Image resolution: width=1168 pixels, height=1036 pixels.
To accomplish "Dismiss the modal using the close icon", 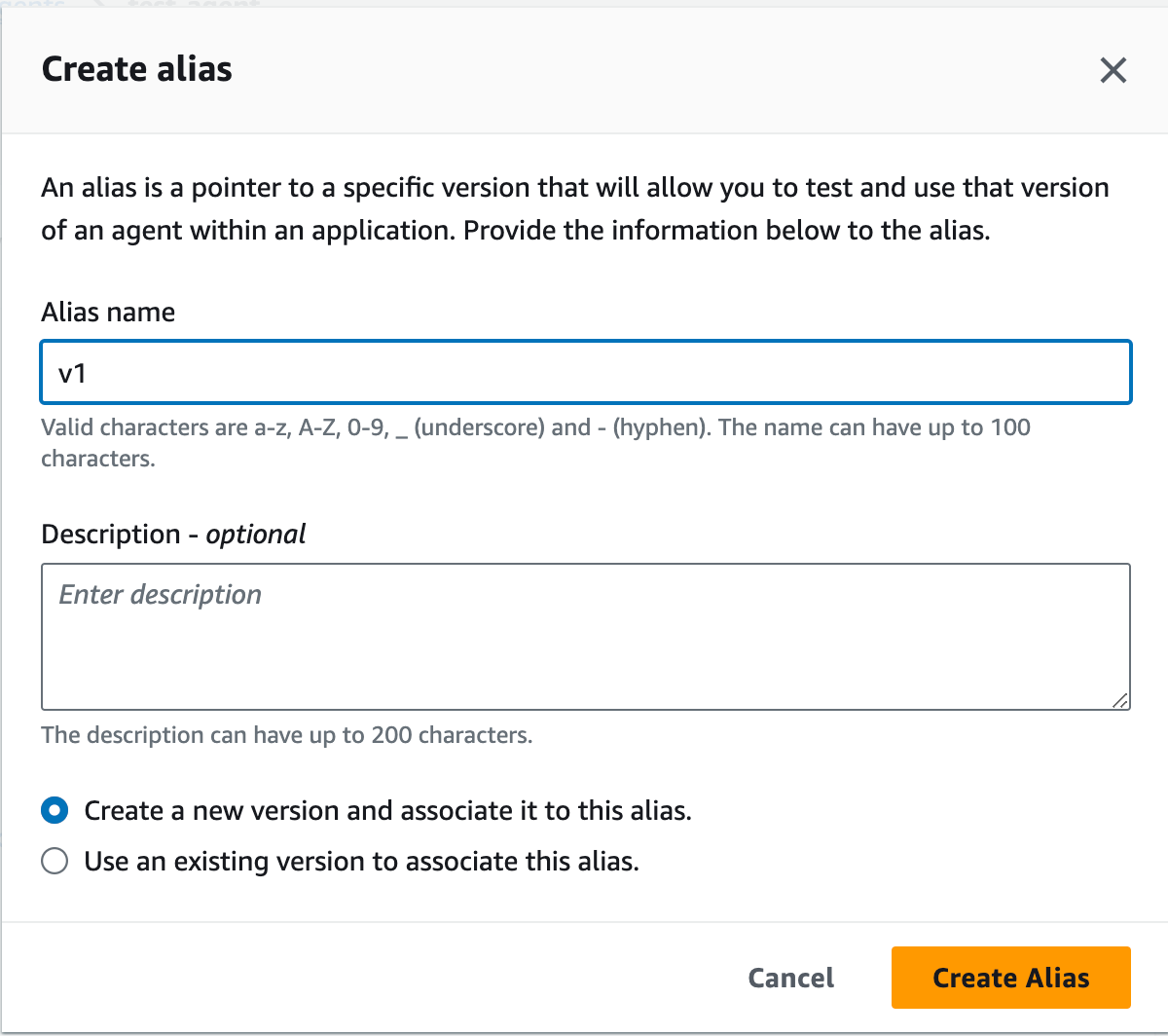I will 1113,70.
